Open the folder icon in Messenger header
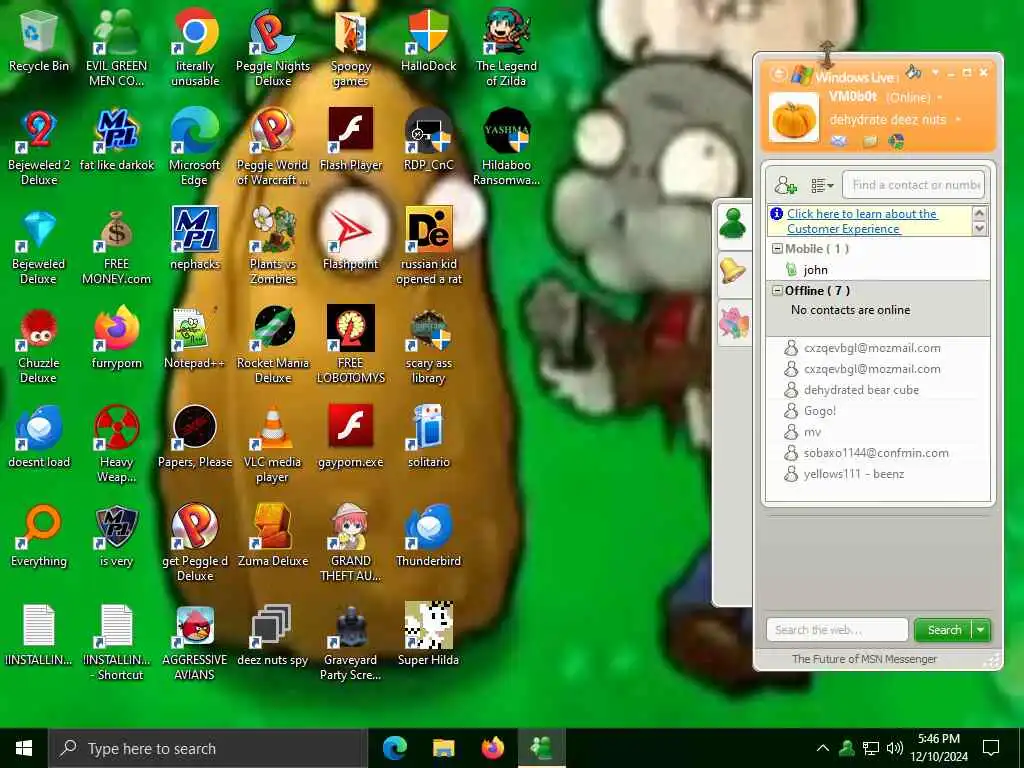Screen dimensions: 1024x768 [x=869, y=140]
